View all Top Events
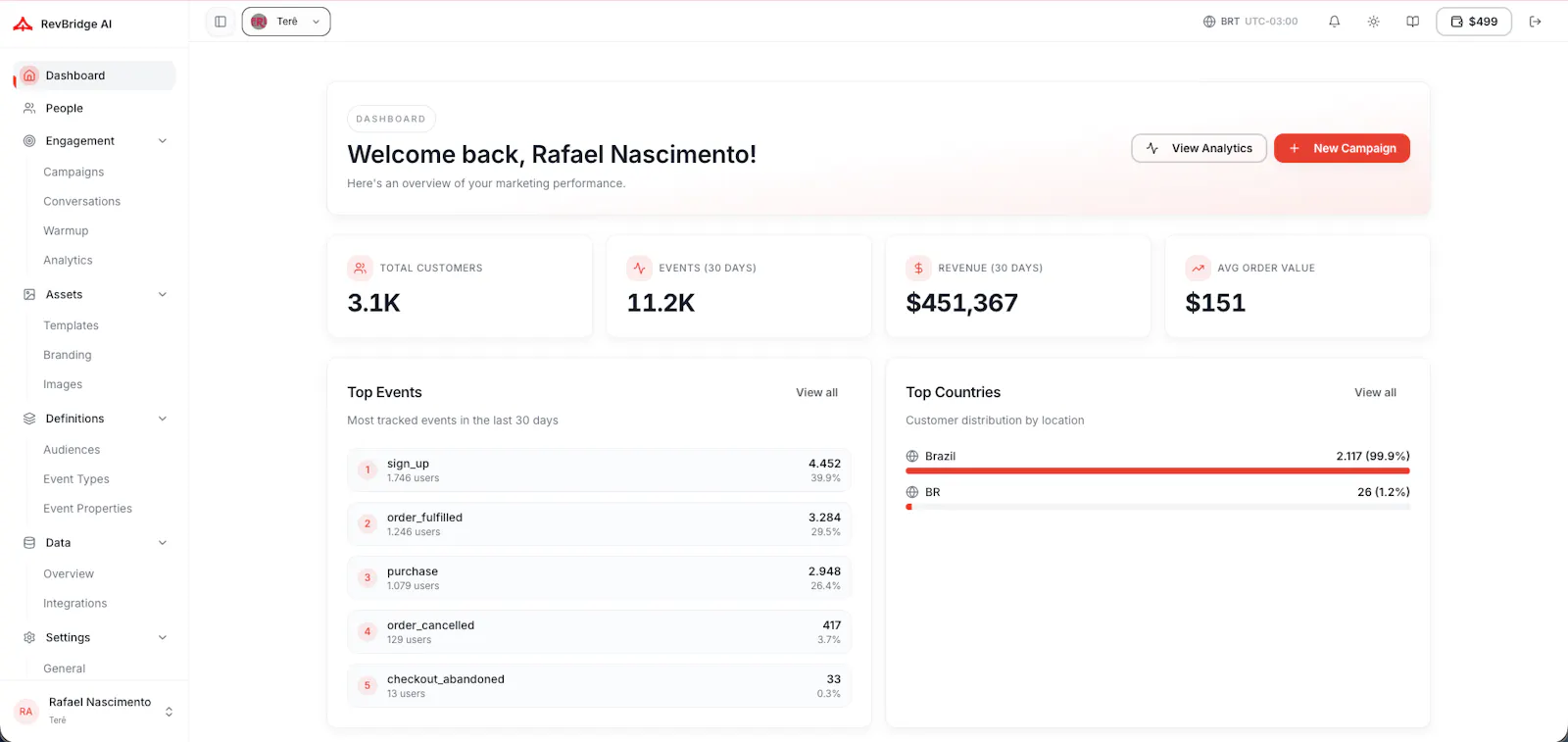This screenshot has height=742, width=1568. tap(816, 392)
